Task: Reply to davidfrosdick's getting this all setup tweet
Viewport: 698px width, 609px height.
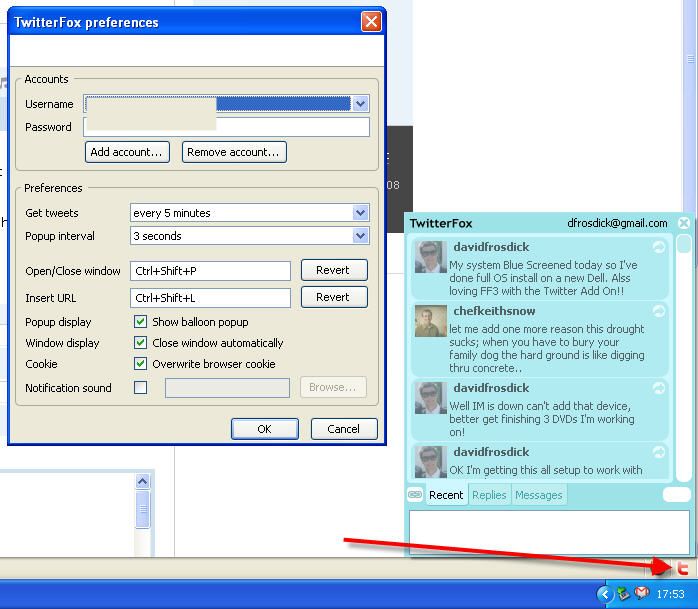Action: (659, 452)
